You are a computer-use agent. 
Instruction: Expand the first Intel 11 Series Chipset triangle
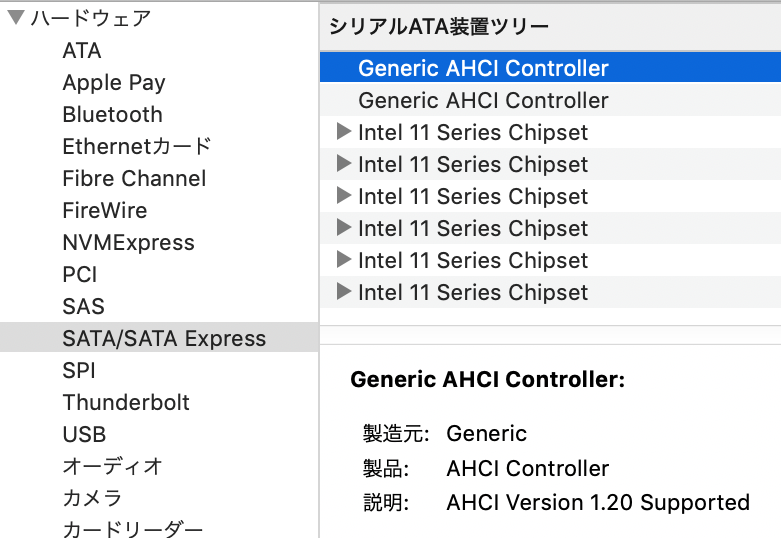click(x=344, y=132)
